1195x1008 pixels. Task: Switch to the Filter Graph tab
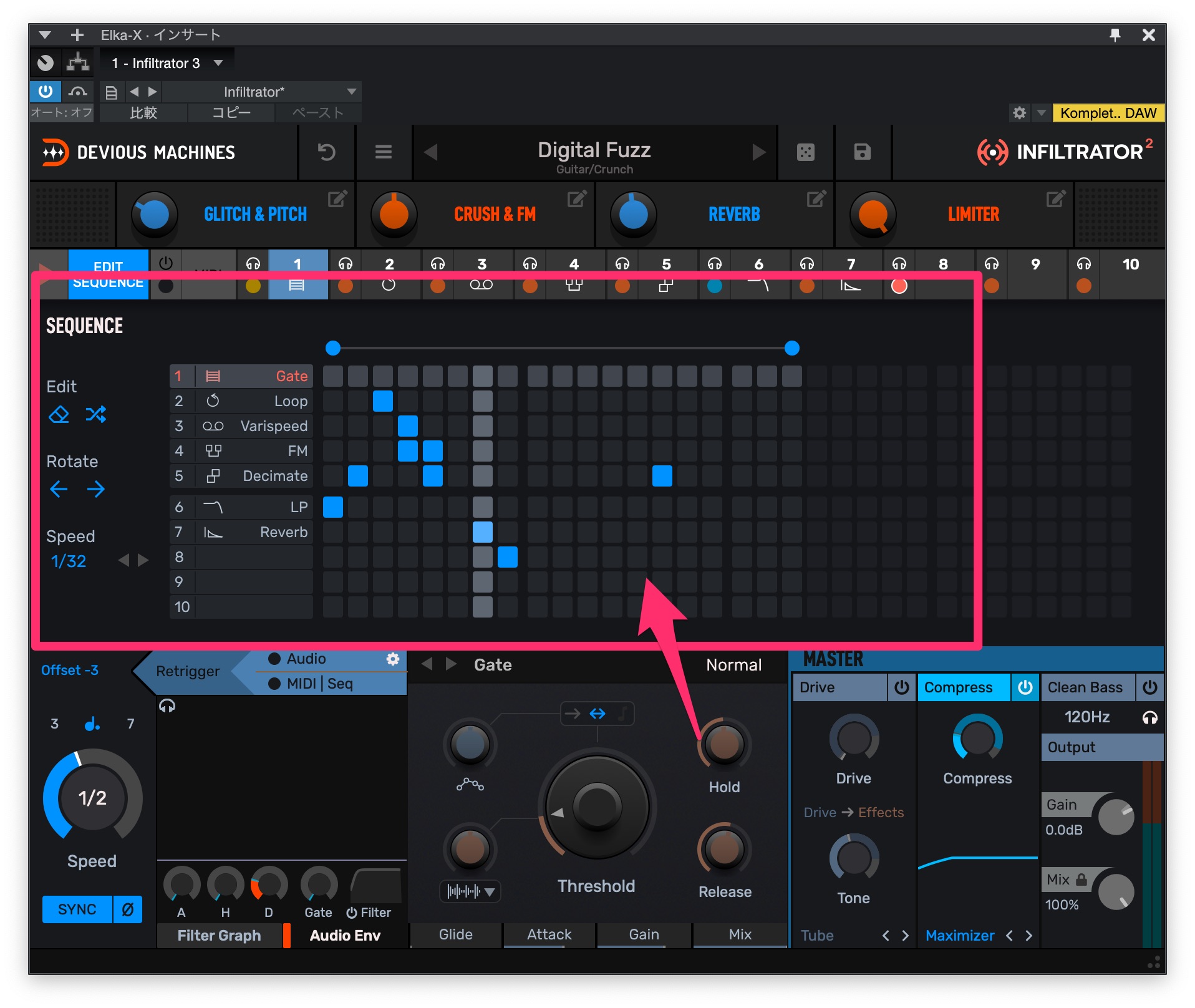(x=219, y=935)
